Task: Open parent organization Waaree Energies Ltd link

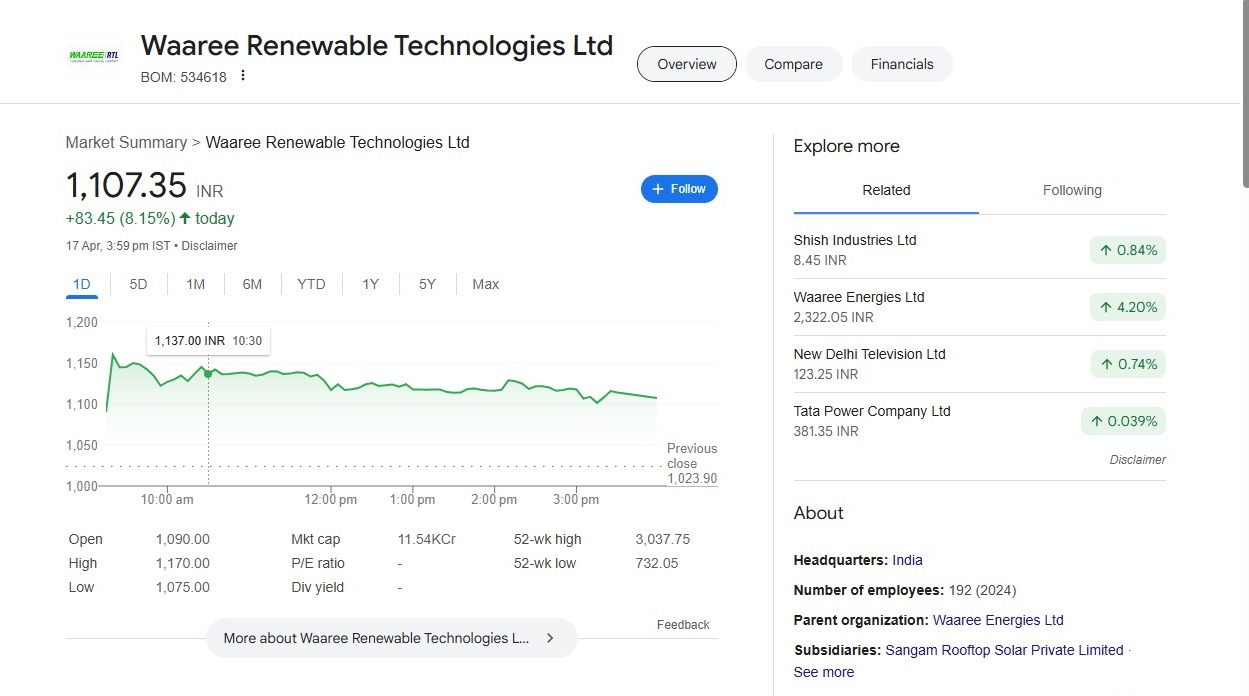Action: click(998, 620)
